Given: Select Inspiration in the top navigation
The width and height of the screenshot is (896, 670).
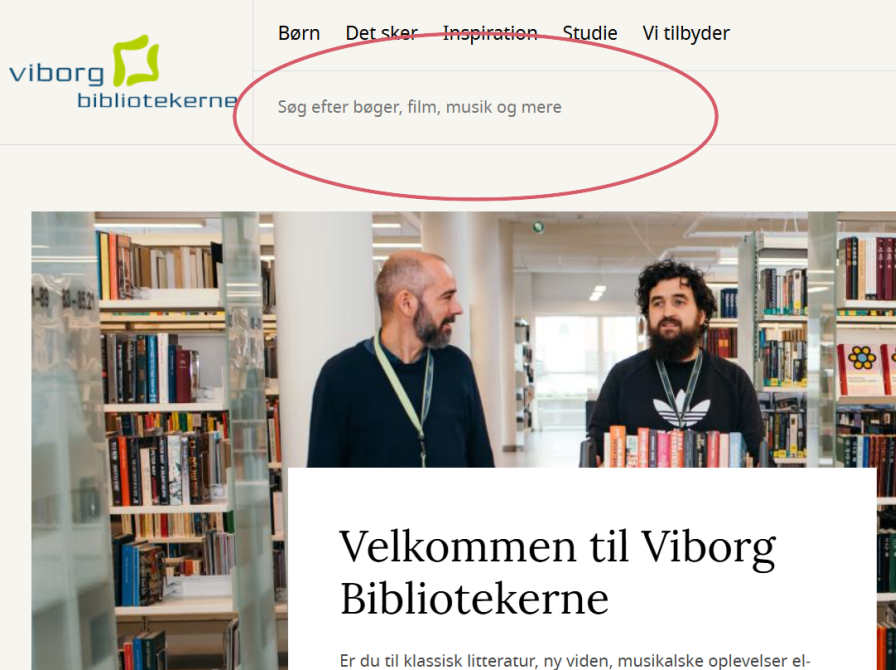Looking at the screenshot, I should coord(490,33).
